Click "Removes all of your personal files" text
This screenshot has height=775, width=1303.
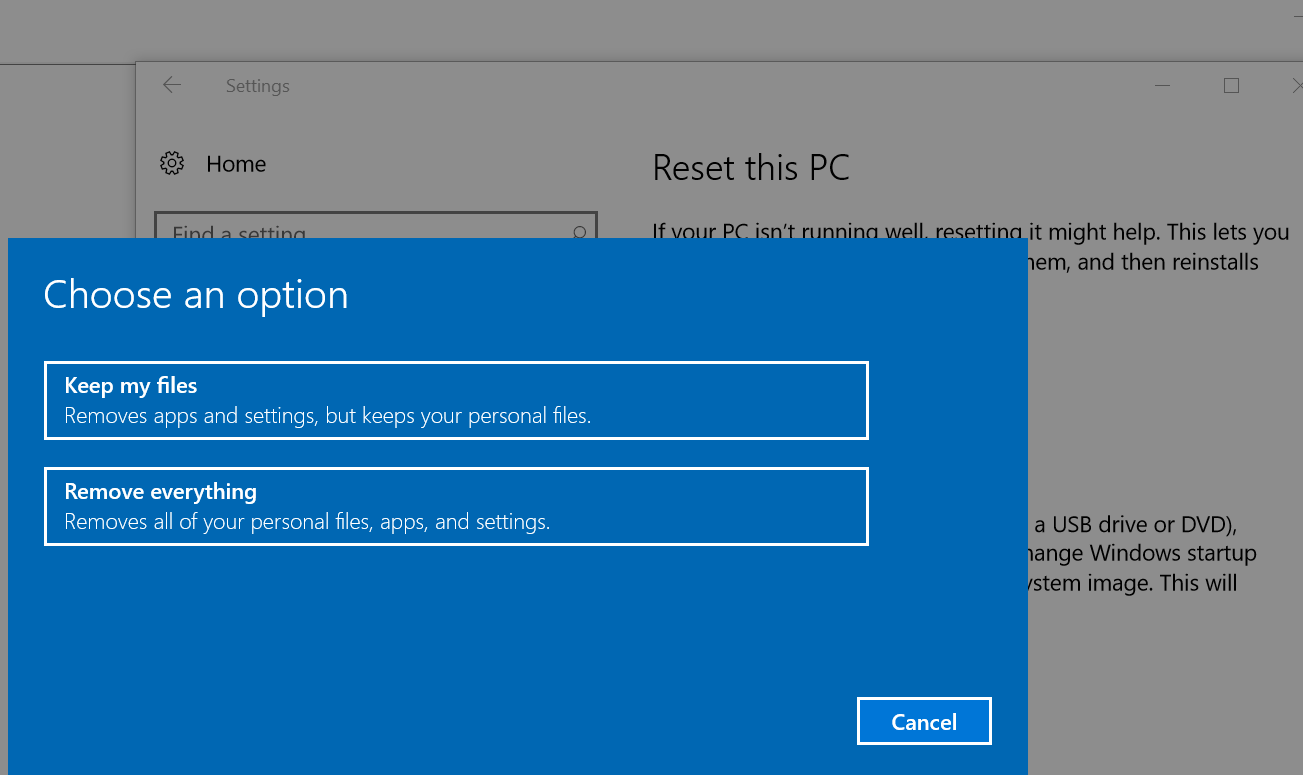click(306, 522)
